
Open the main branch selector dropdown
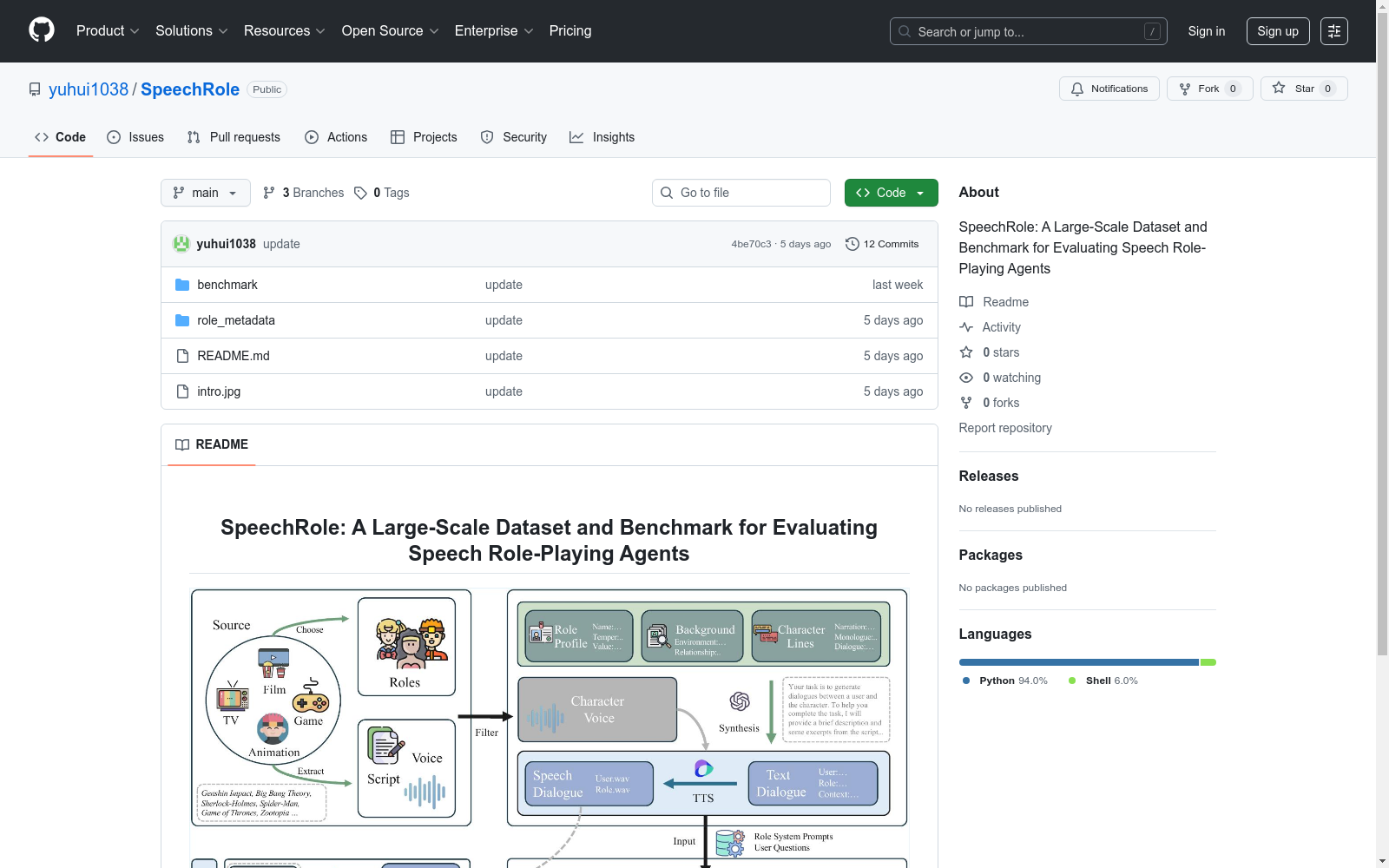[x=206, y=193]
